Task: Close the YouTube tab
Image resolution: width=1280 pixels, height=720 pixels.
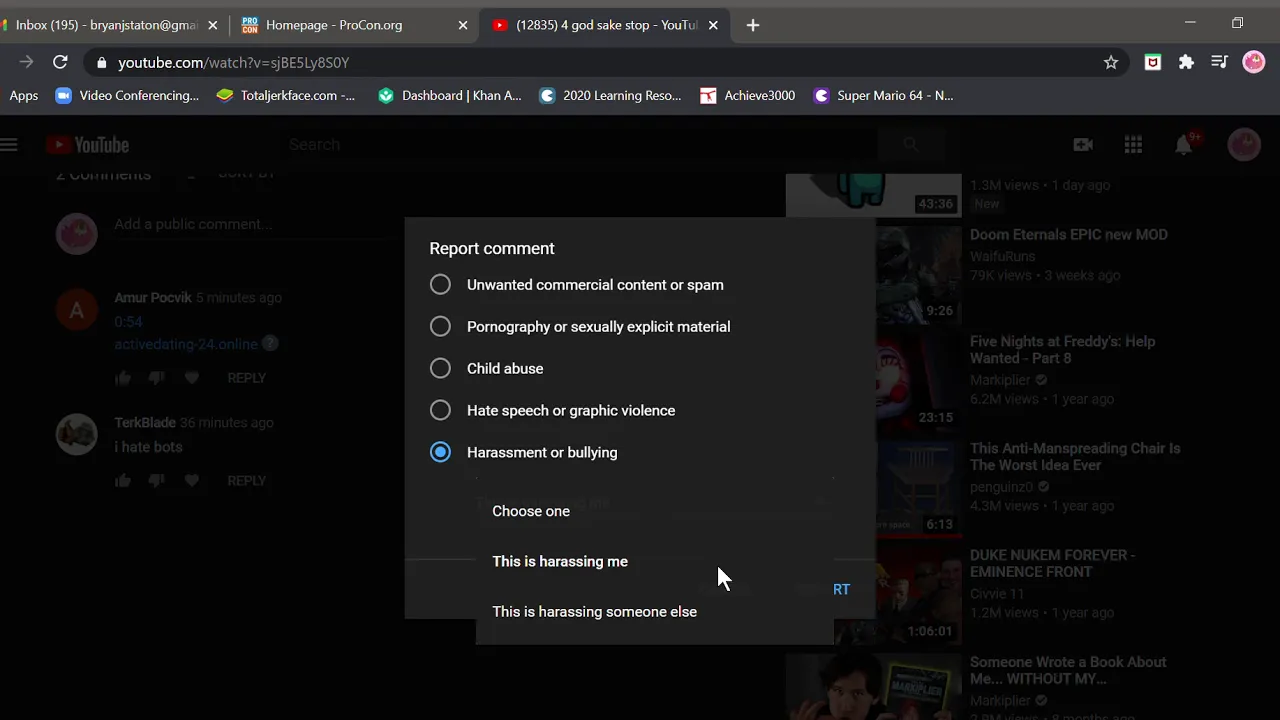Action: 713,25
